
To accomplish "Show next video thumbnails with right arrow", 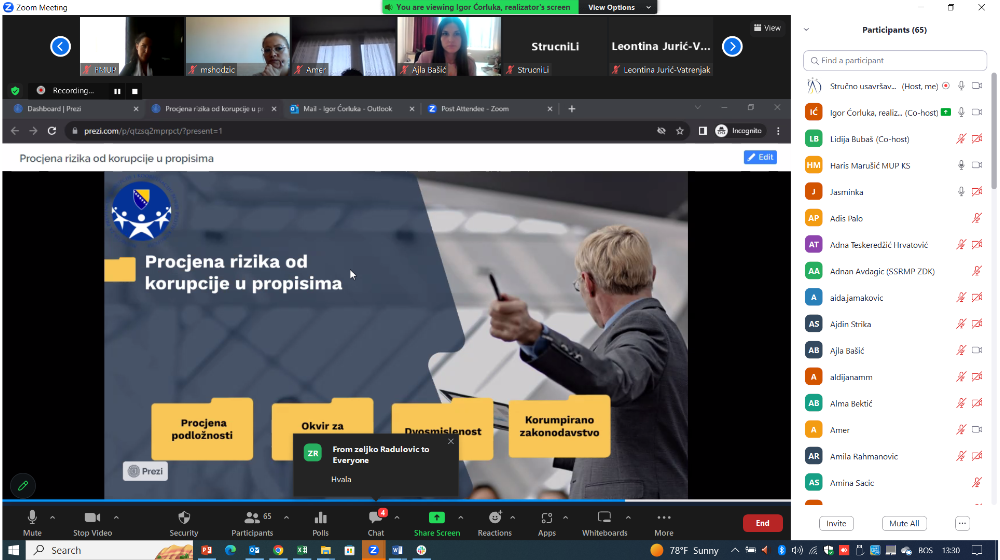I will (x=732, y=47).
